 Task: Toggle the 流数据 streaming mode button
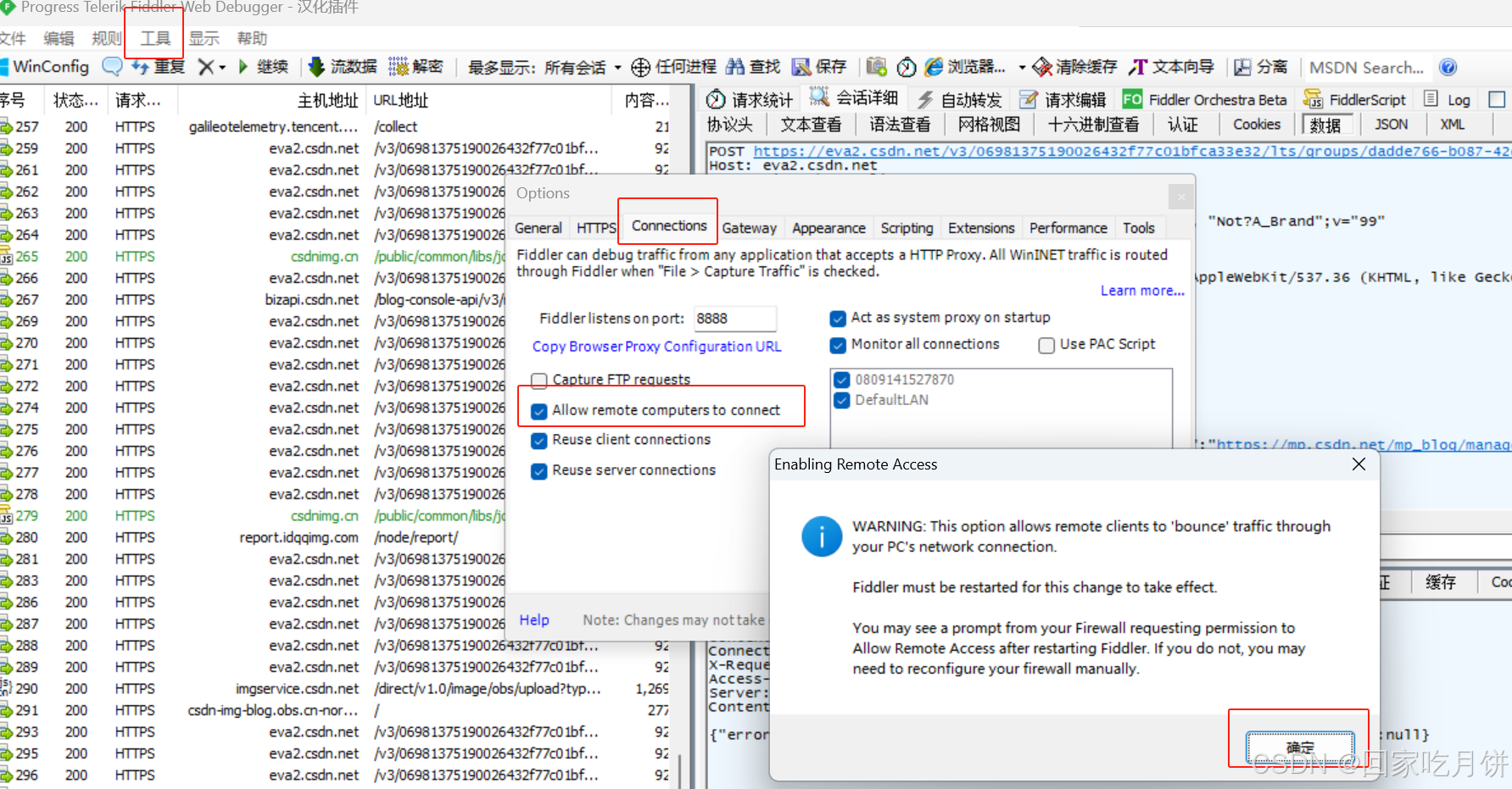[343, 66]
